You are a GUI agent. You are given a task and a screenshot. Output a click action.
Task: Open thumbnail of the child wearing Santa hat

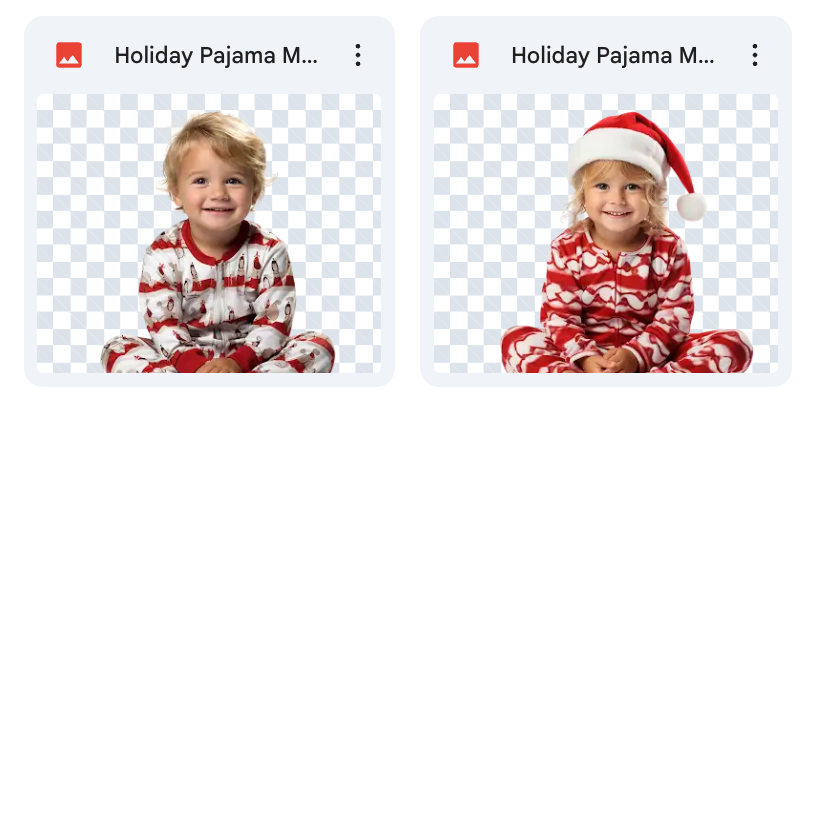pyautogui.click(x=606, y=233)
